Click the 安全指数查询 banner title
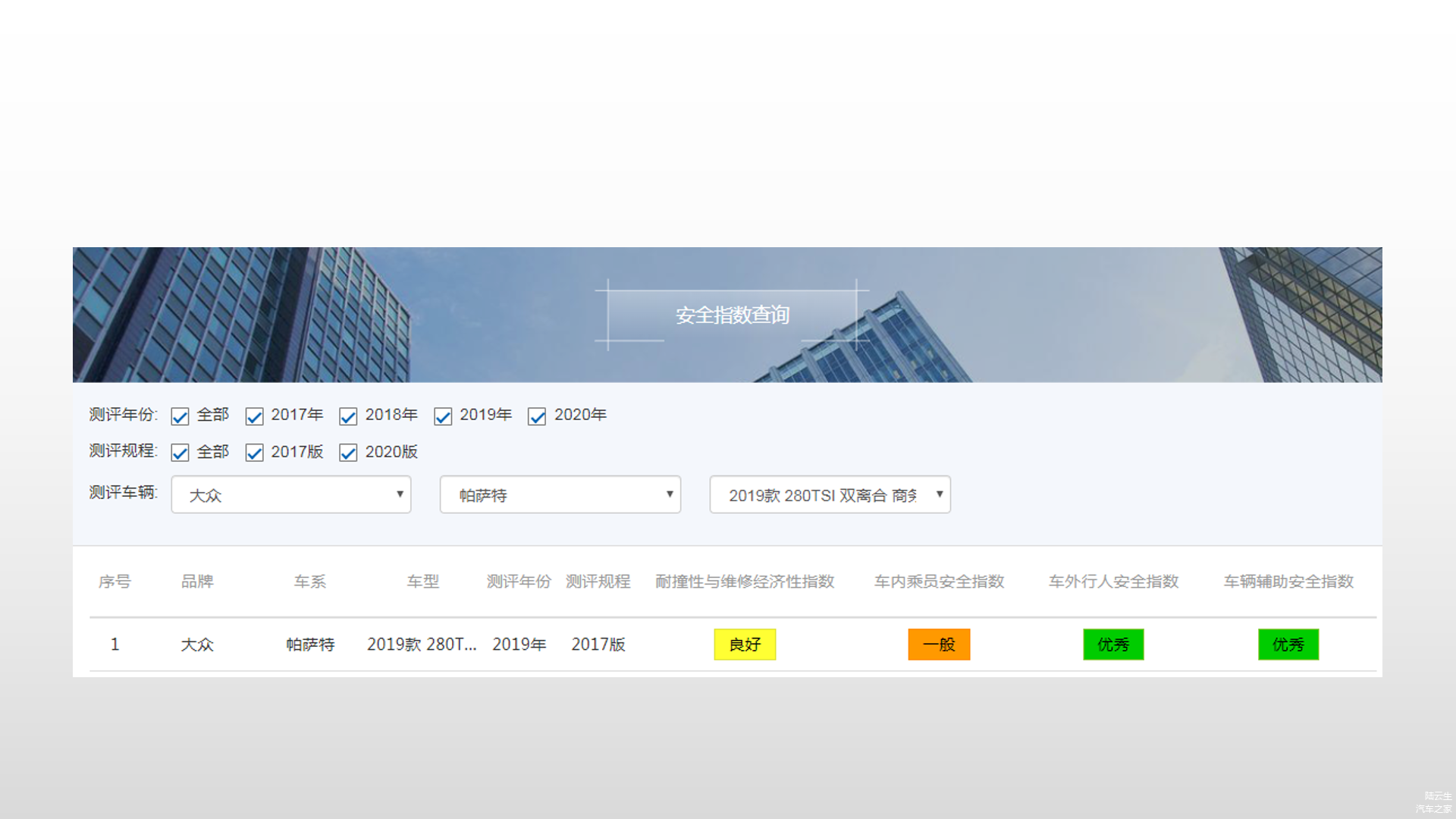 [733, 315]
